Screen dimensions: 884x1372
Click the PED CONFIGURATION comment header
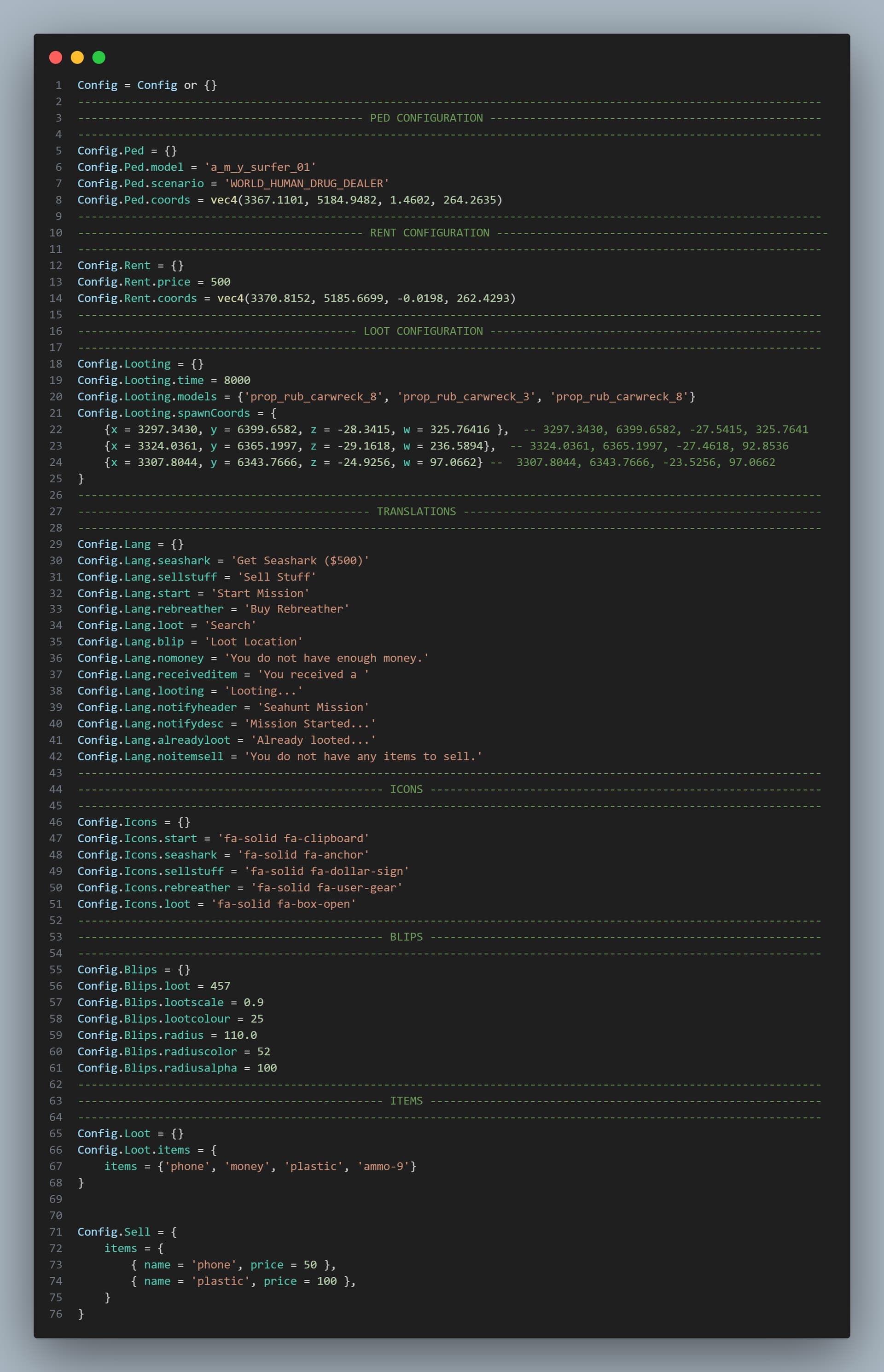click(x=426, y=118)
